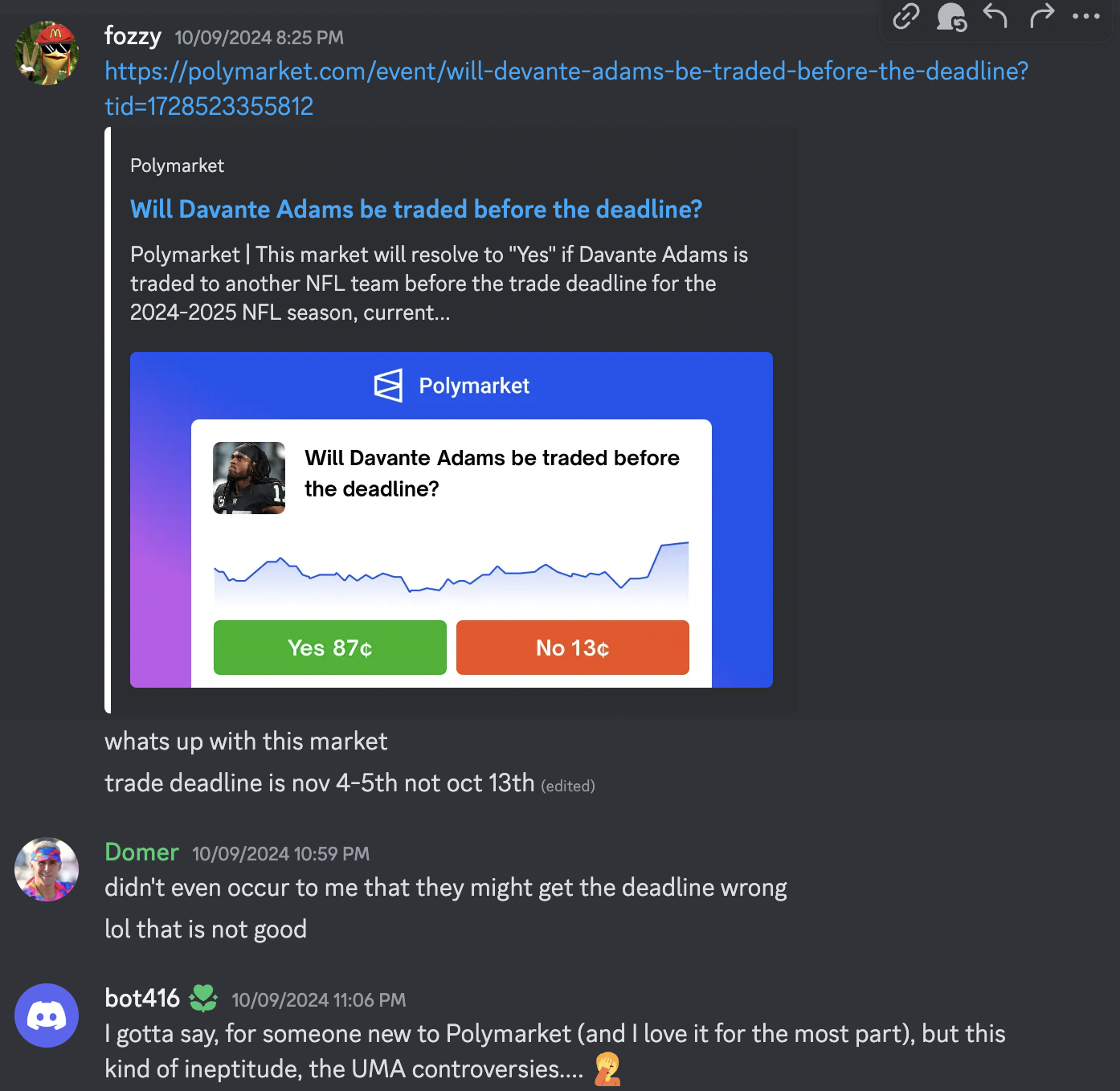
Task: Click the facepalm emoji in bot416's message
Action: [607, 1069]
